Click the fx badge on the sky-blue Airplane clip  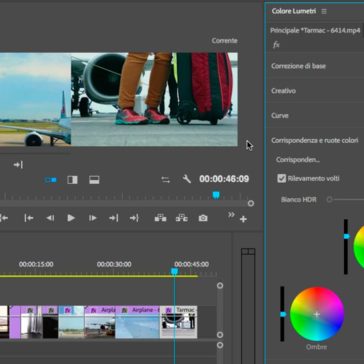click(124, 310)
